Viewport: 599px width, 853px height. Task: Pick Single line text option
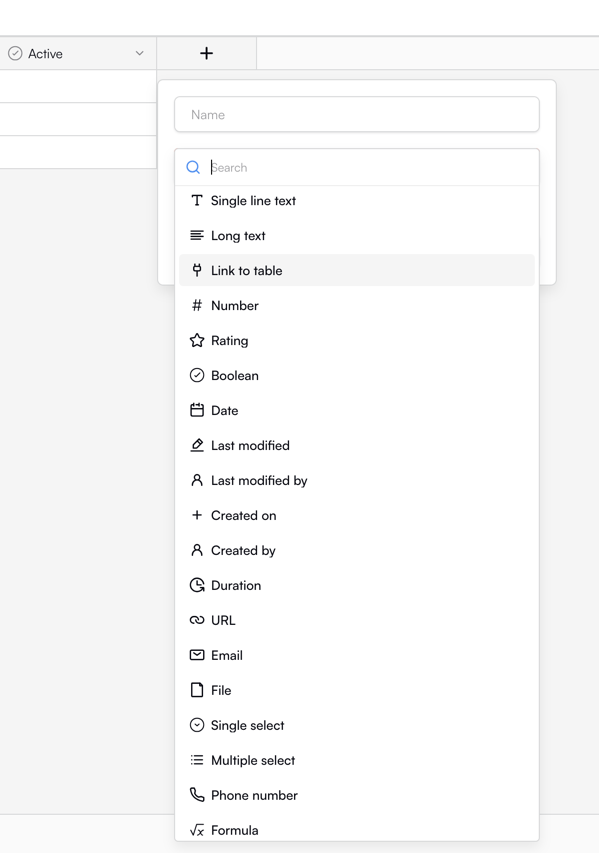[357, 201]
